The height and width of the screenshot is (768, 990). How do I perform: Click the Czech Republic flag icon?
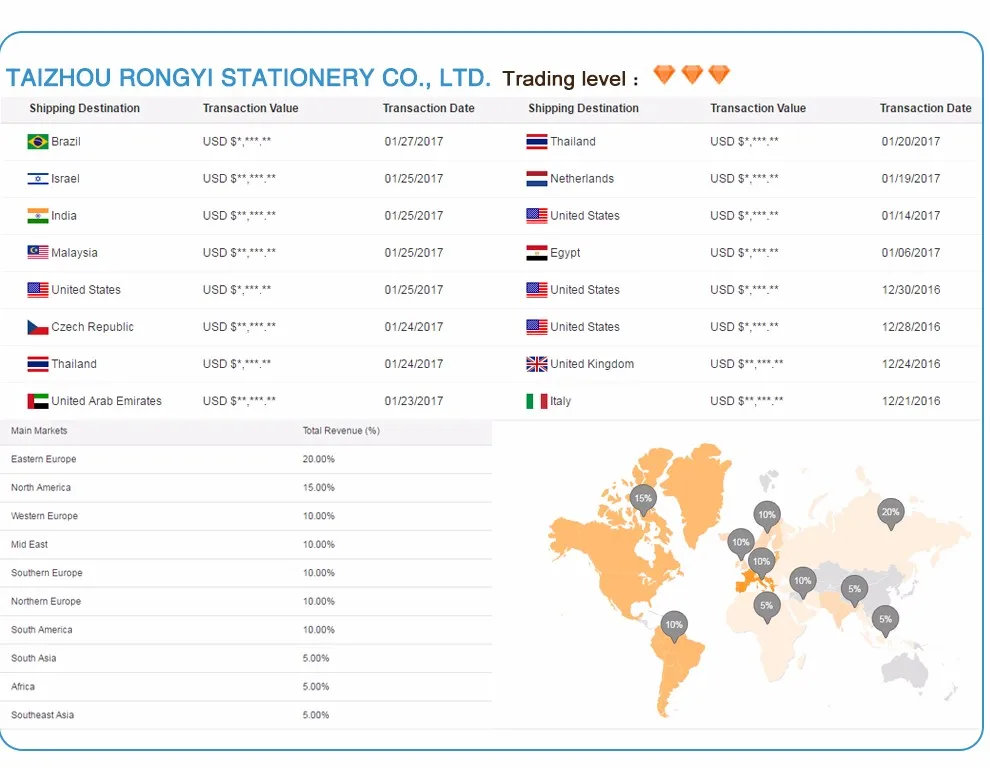click(38, 327)
